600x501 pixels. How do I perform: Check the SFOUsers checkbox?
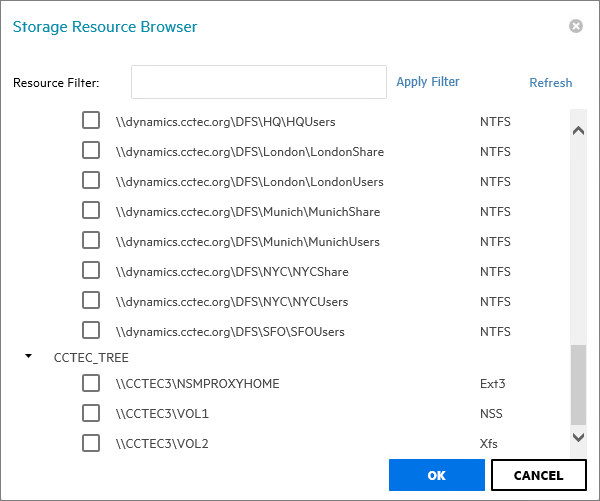point(91,331)
